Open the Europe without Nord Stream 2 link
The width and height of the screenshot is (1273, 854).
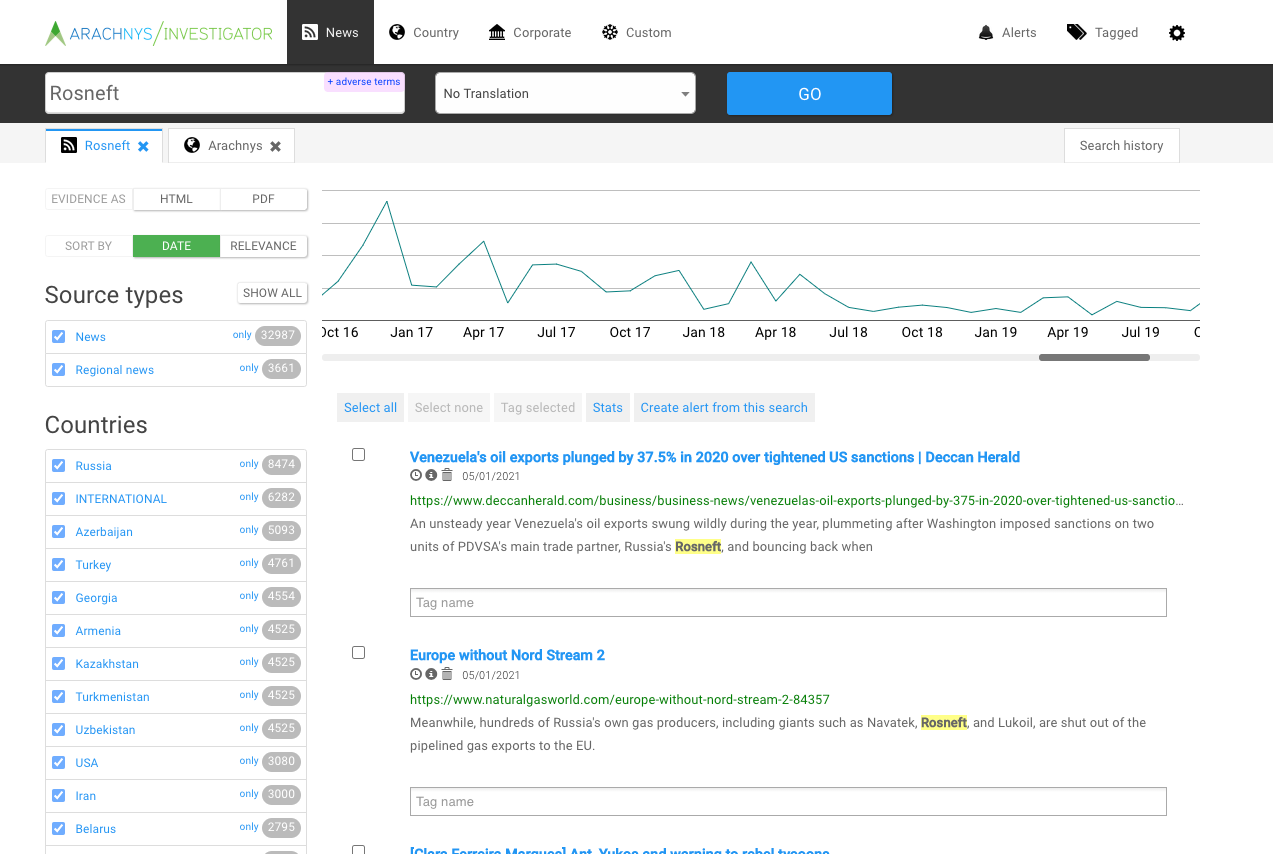coord(507,655)
